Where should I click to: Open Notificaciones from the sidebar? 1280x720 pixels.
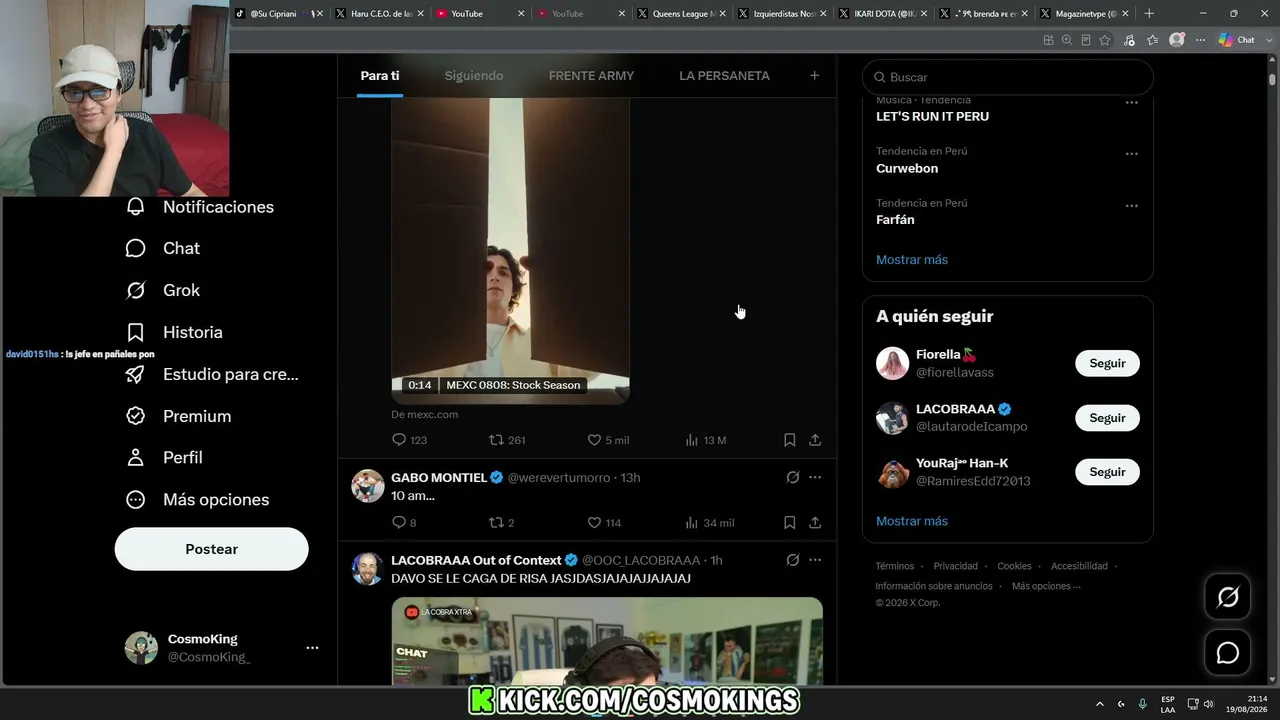pos(200,207)
